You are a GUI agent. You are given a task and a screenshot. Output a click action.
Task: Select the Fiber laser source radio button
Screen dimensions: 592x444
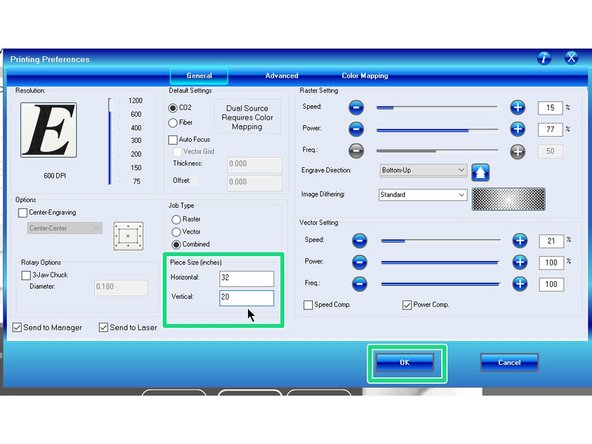[x=173, y=123]
